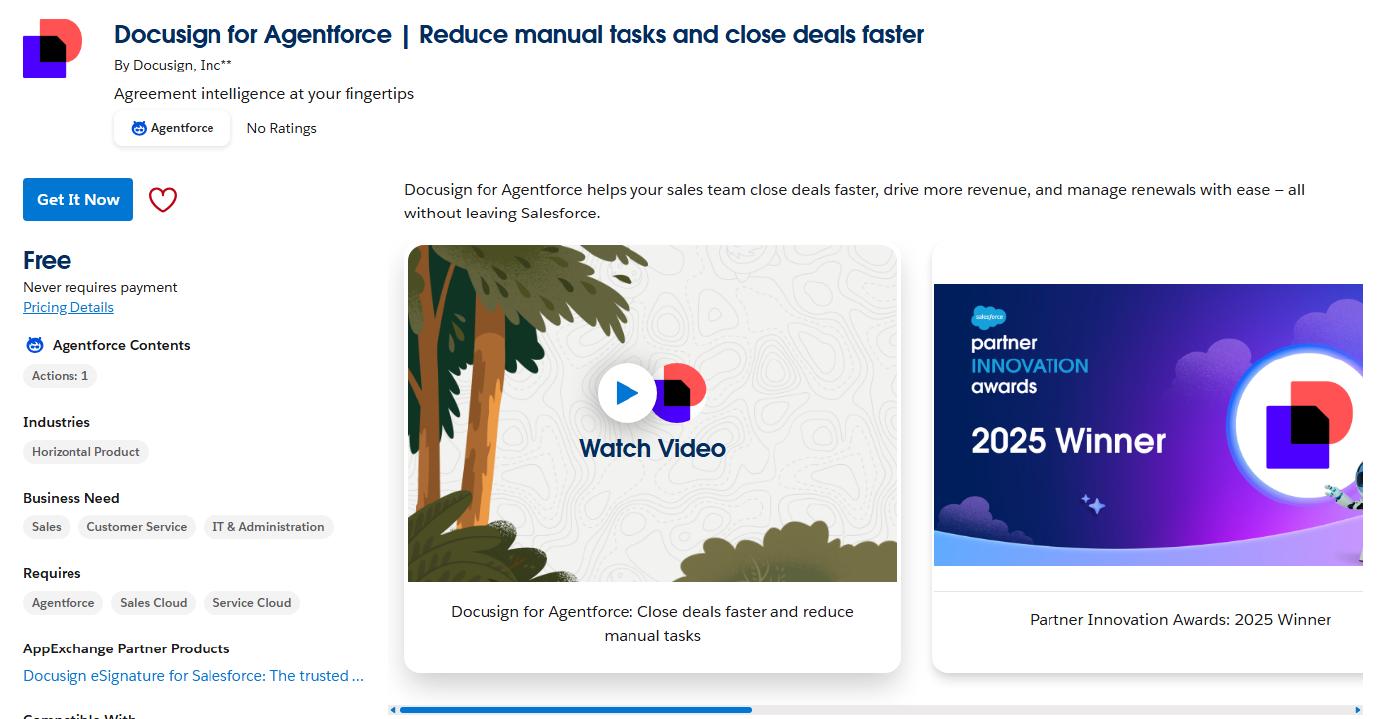Open Partner Innovation Awards 2025 Winner image
Viewport: 1399px width, 719px height.
pos(1148,425)
